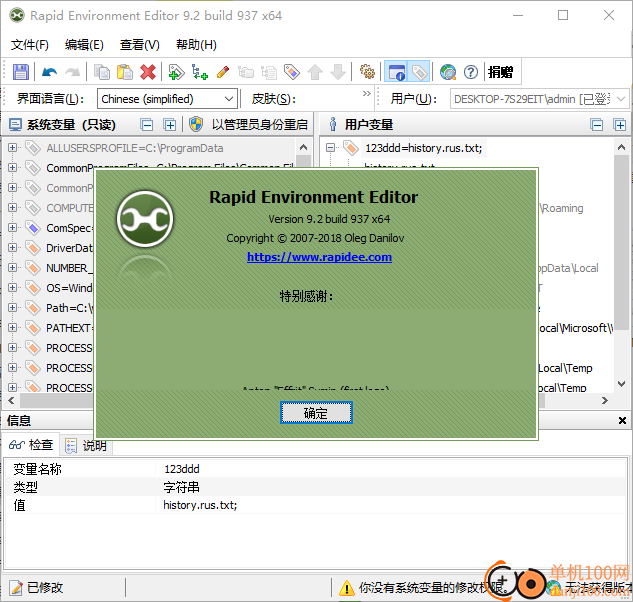
Task: Expand the DriverDat… variable node
Action: tap(12, 248)
